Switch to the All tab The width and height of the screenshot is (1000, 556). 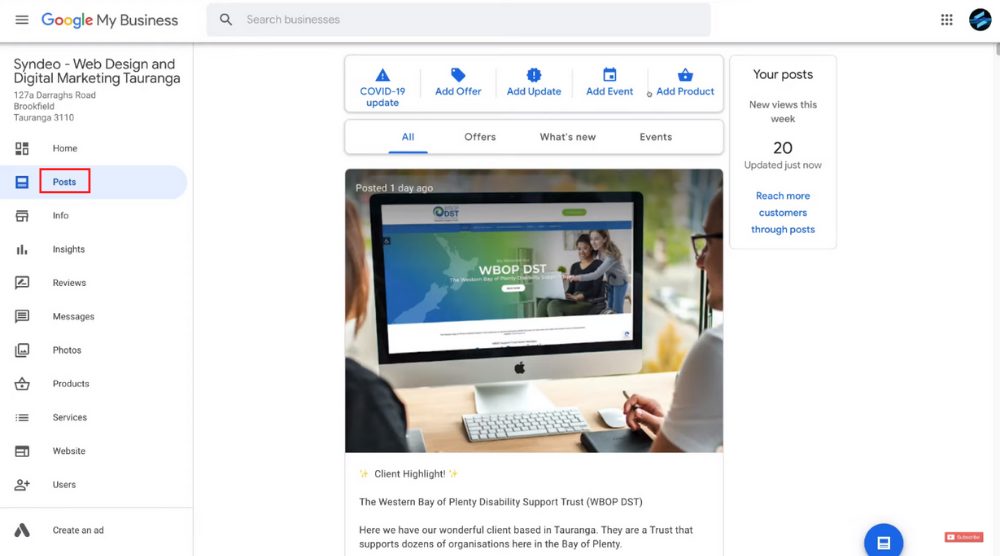pyautogui.click(x=408, y=137)
